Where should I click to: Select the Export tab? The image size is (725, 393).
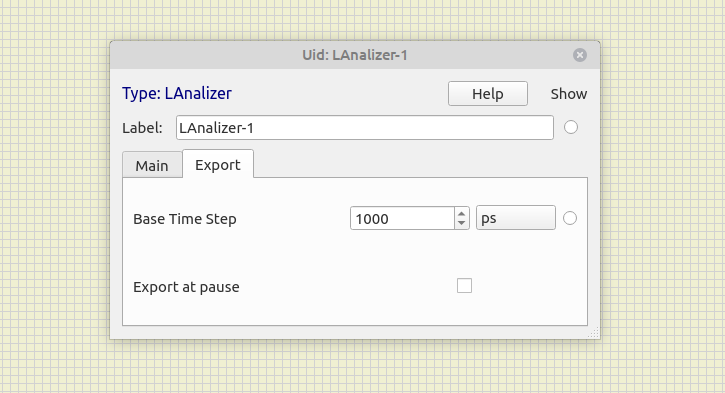218,164
